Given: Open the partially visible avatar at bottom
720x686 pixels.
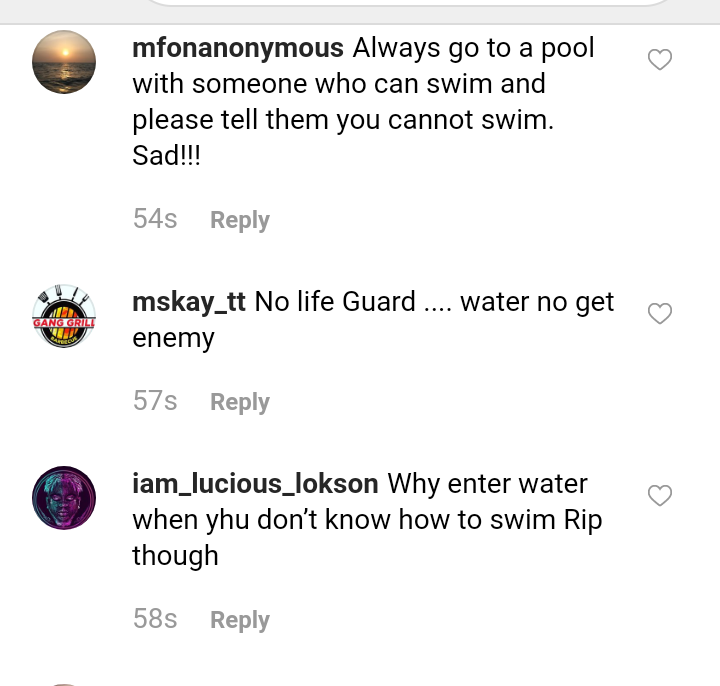Looking at the screenshot, I should click(64, 684).
